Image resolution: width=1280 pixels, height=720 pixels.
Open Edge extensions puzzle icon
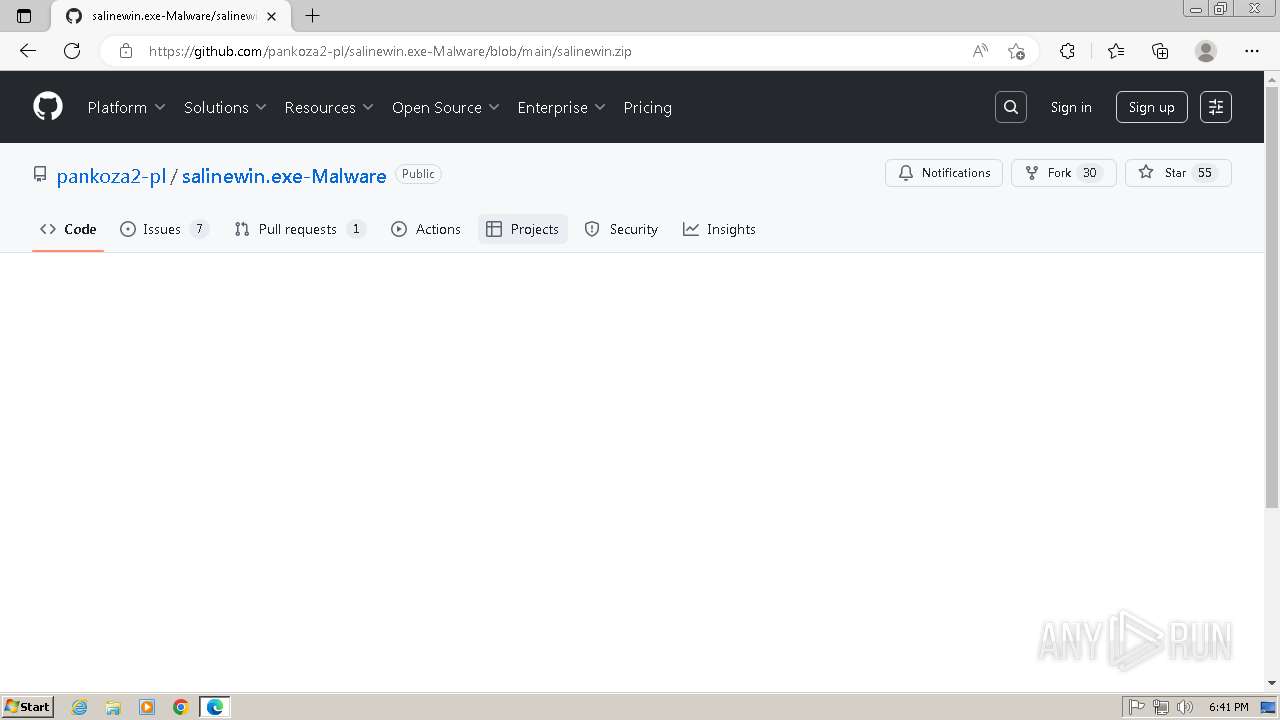[1067, 51]
